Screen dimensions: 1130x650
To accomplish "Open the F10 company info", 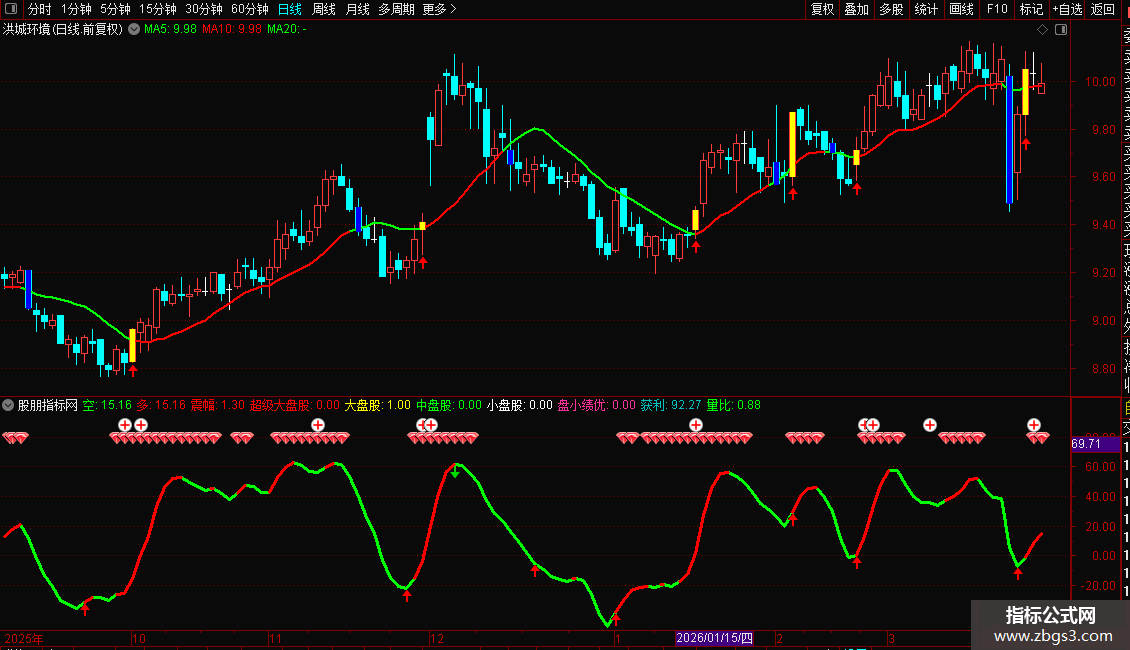I will click(997, 9).
